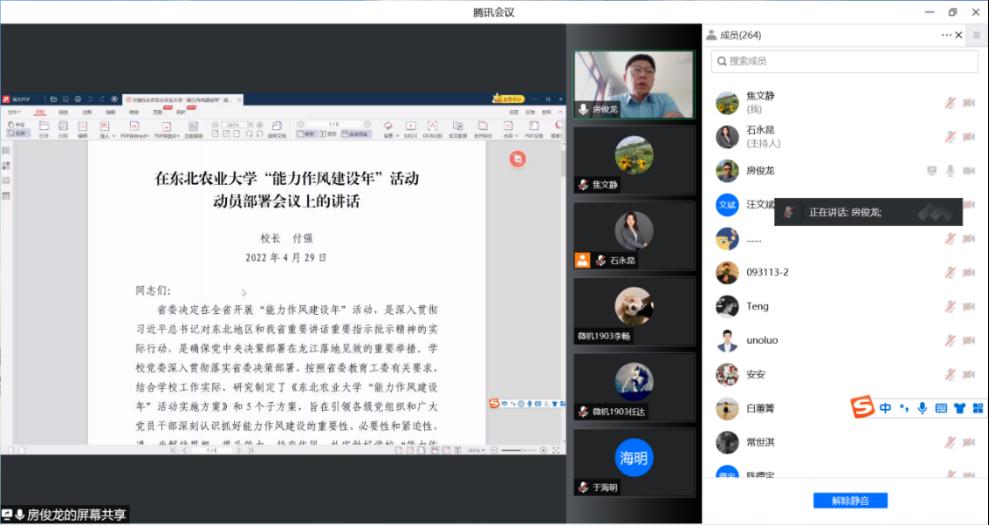Toggle 焦文静's camera icon in member list
The width and height of the screenshot is (989, 525).
pos(969,102)
